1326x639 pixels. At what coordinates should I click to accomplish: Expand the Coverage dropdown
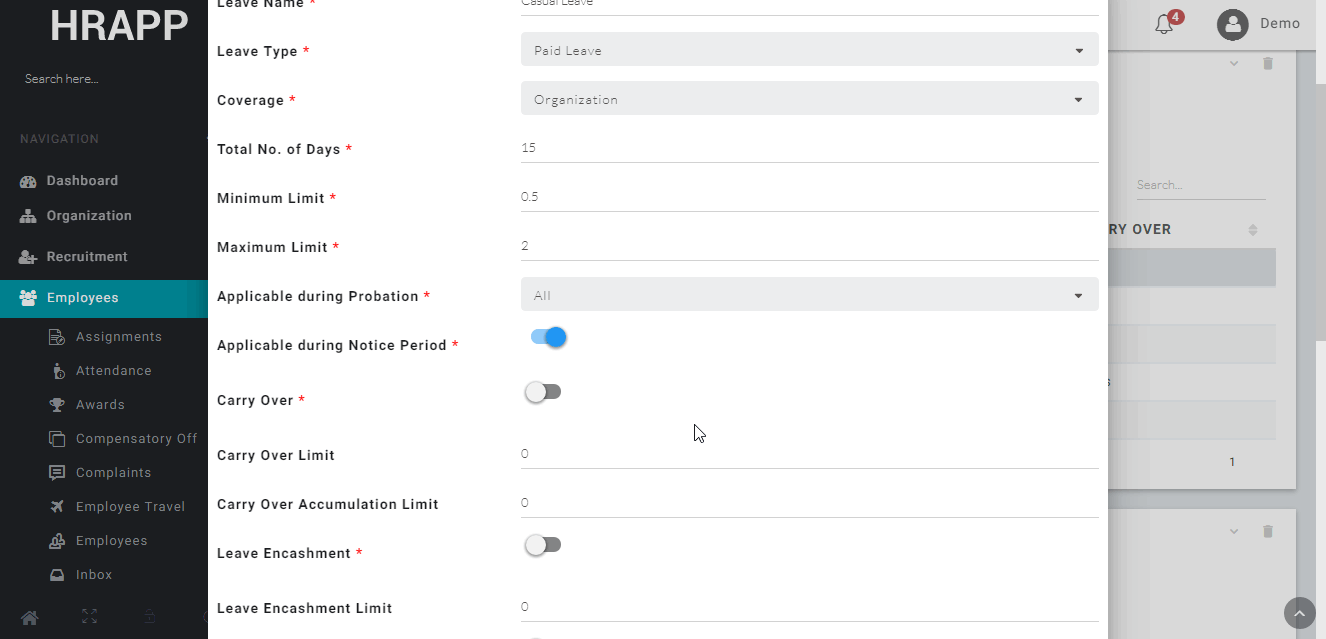(x=809, y=99)
